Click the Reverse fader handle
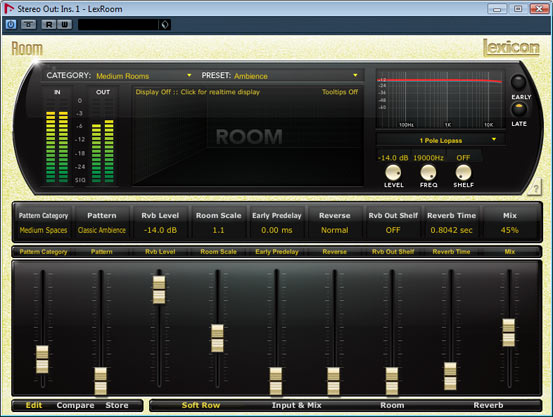This screenshot has width=553, height=417. (x=334, y=381)
